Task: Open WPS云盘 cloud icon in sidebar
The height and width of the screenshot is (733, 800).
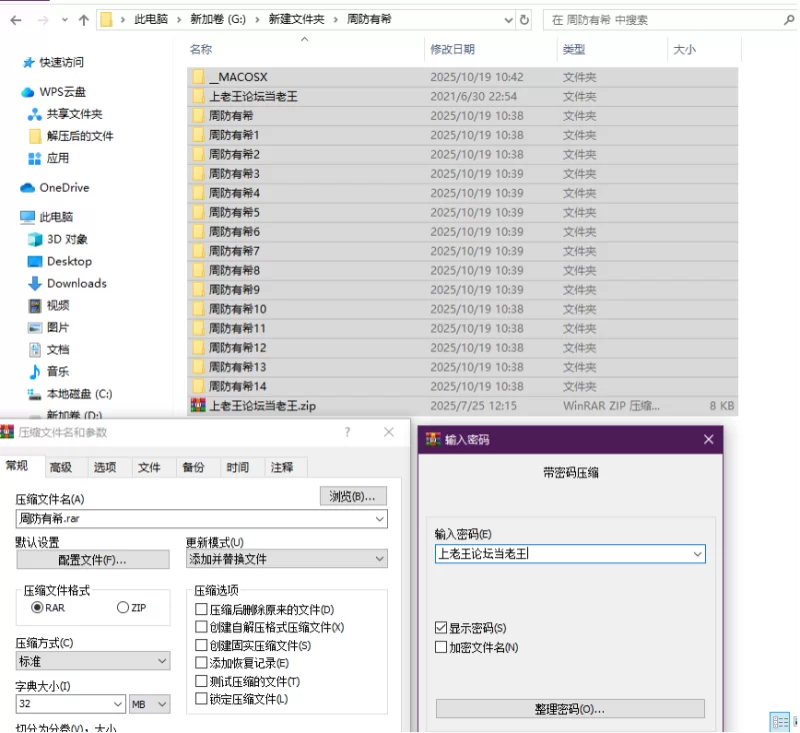Action: click(28, 92)
